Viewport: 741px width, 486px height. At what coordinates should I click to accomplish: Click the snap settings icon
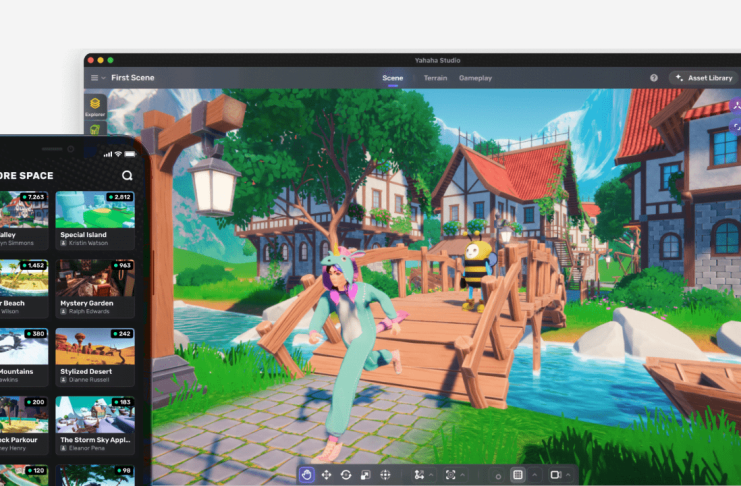(x=419, y=475)
